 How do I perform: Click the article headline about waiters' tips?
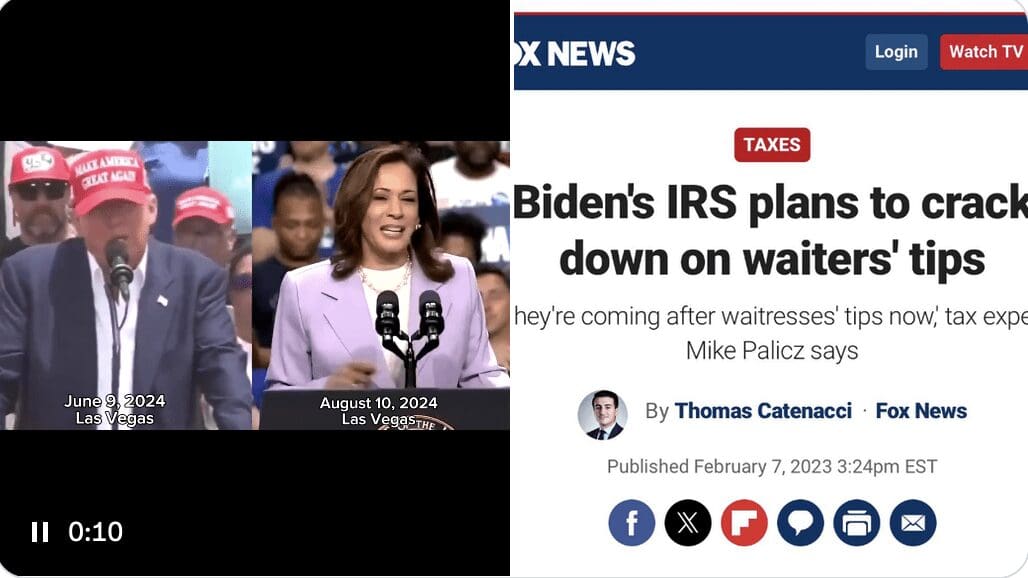(x=771, y=230)
